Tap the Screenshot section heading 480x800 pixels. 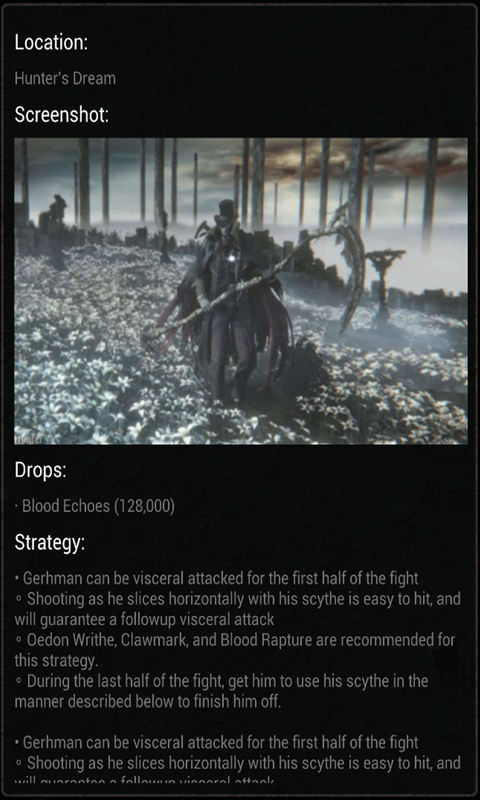tap(62, 115)
